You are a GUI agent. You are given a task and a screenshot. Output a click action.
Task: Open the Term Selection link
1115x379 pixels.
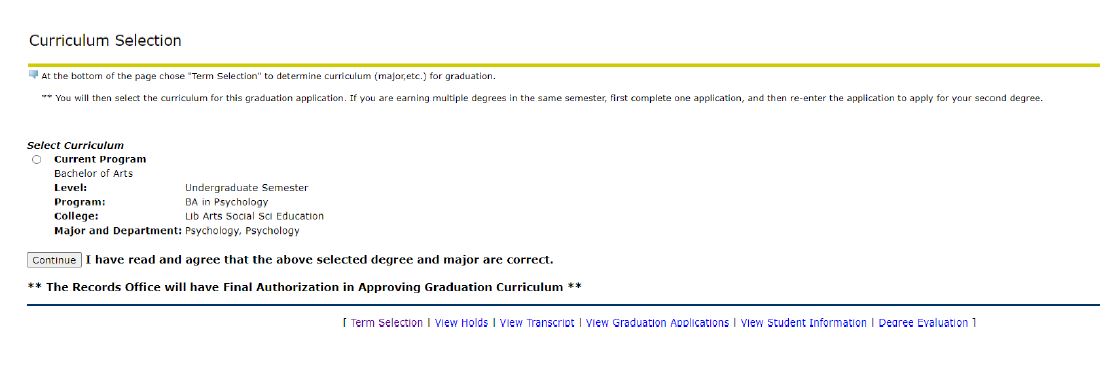coord(386,323)
